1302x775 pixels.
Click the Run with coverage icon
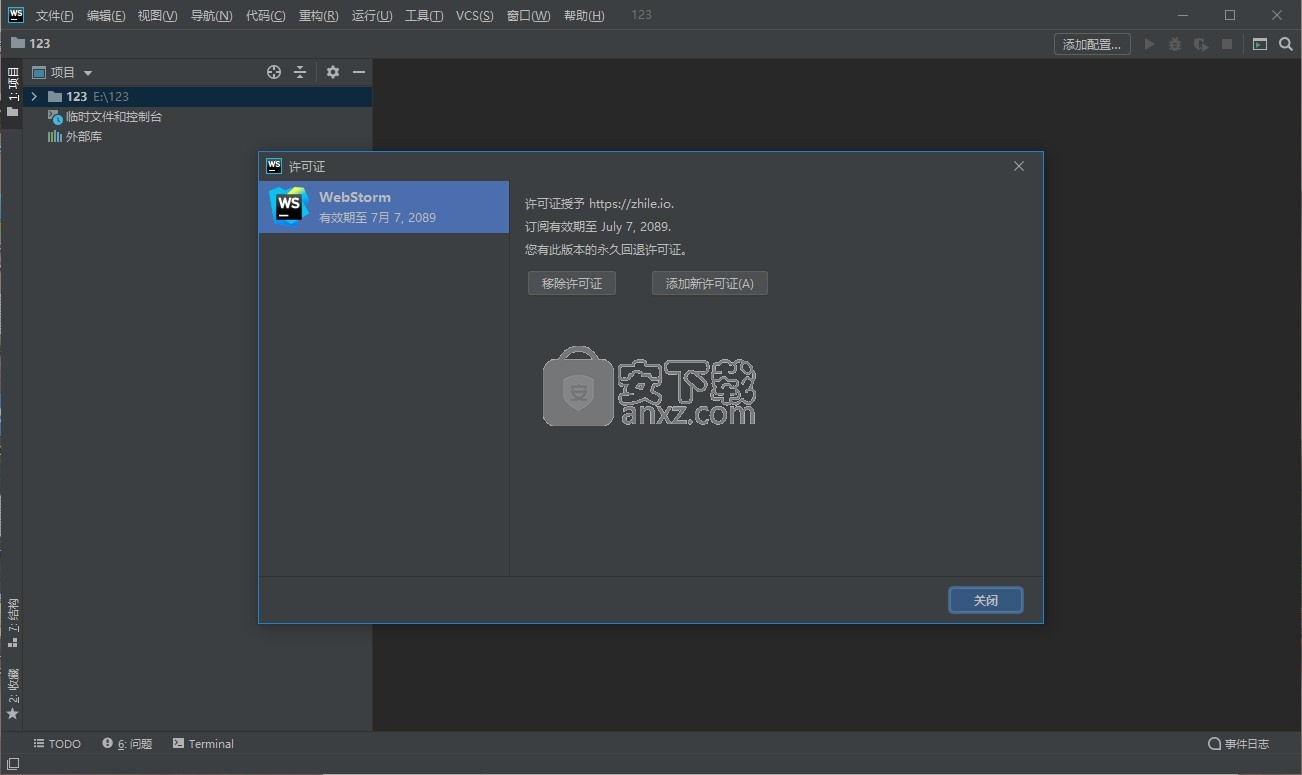(1201, 44)
